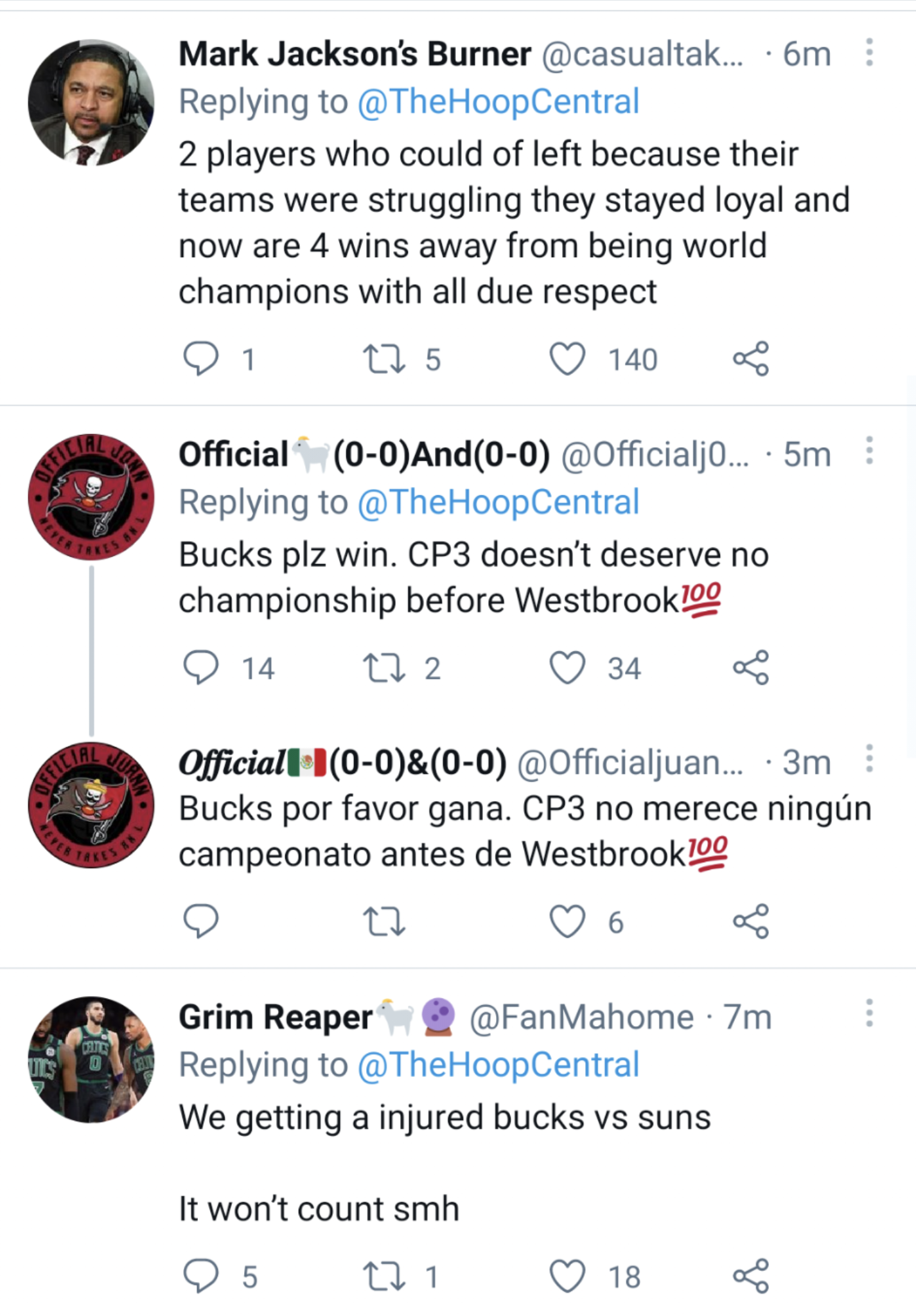Screen dimensions: 916x1316
Task: Reply to the "Bucks por favor gana" tweet
Action: pos(201,921)
